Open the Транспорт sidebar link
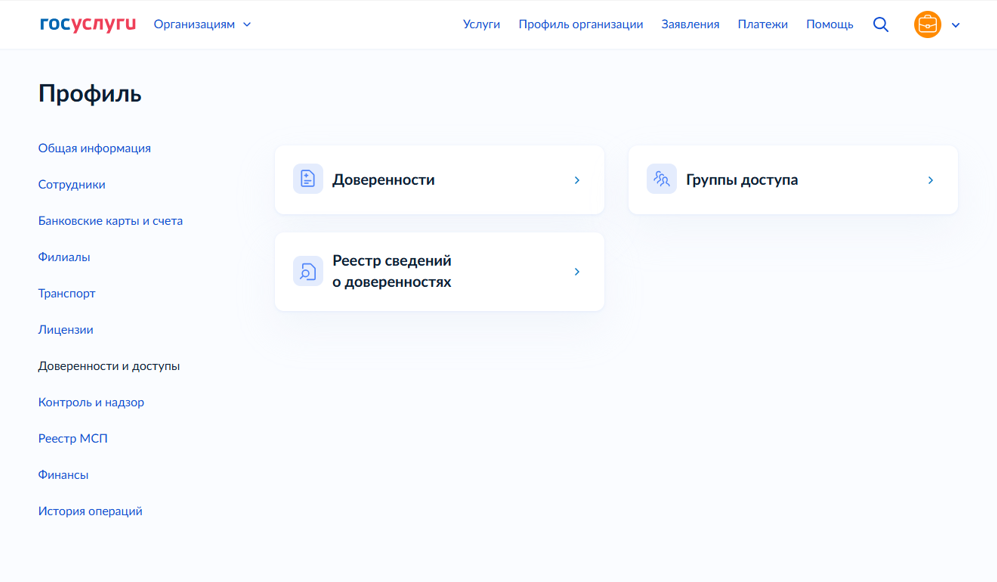This screenshot has width=997, height=582. tap(67, 293)
